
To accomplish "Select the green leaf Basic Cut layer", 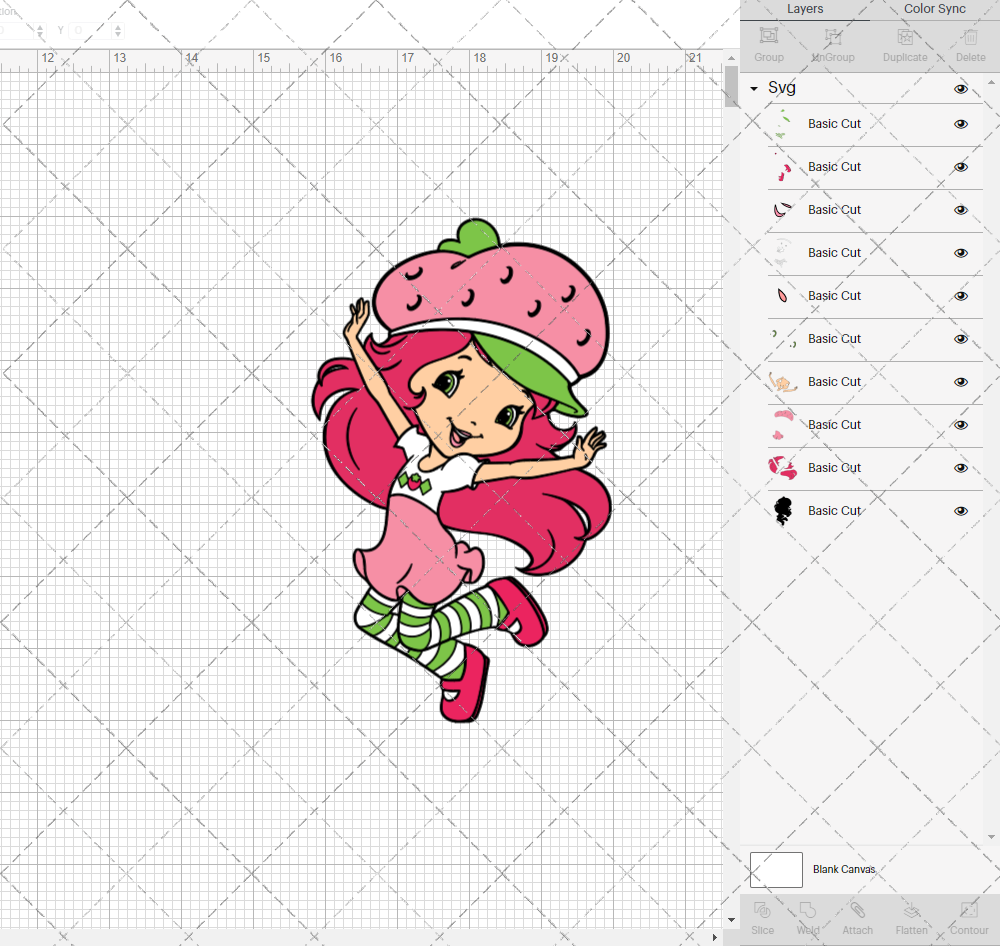I will point(835,123).
